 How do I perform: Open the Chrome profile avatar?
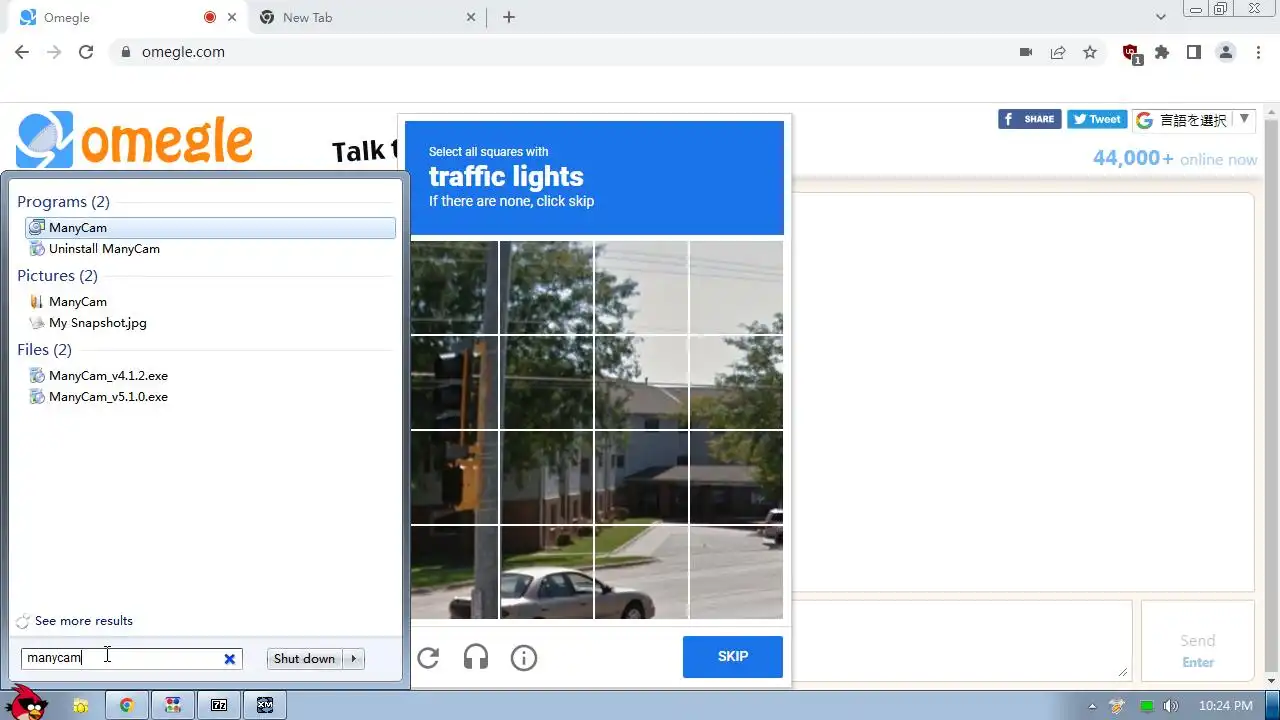(1226, 52)
